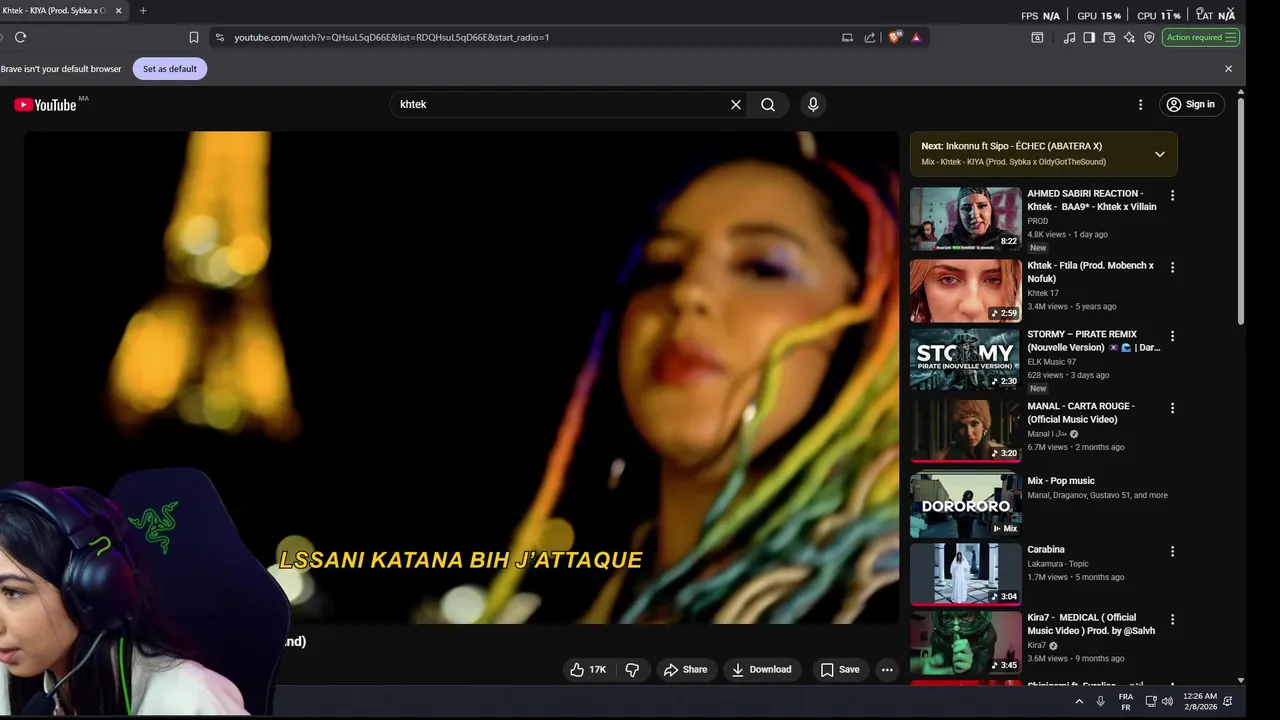
Task: Open a new tab with the plus button
Action: coord(143,11)
